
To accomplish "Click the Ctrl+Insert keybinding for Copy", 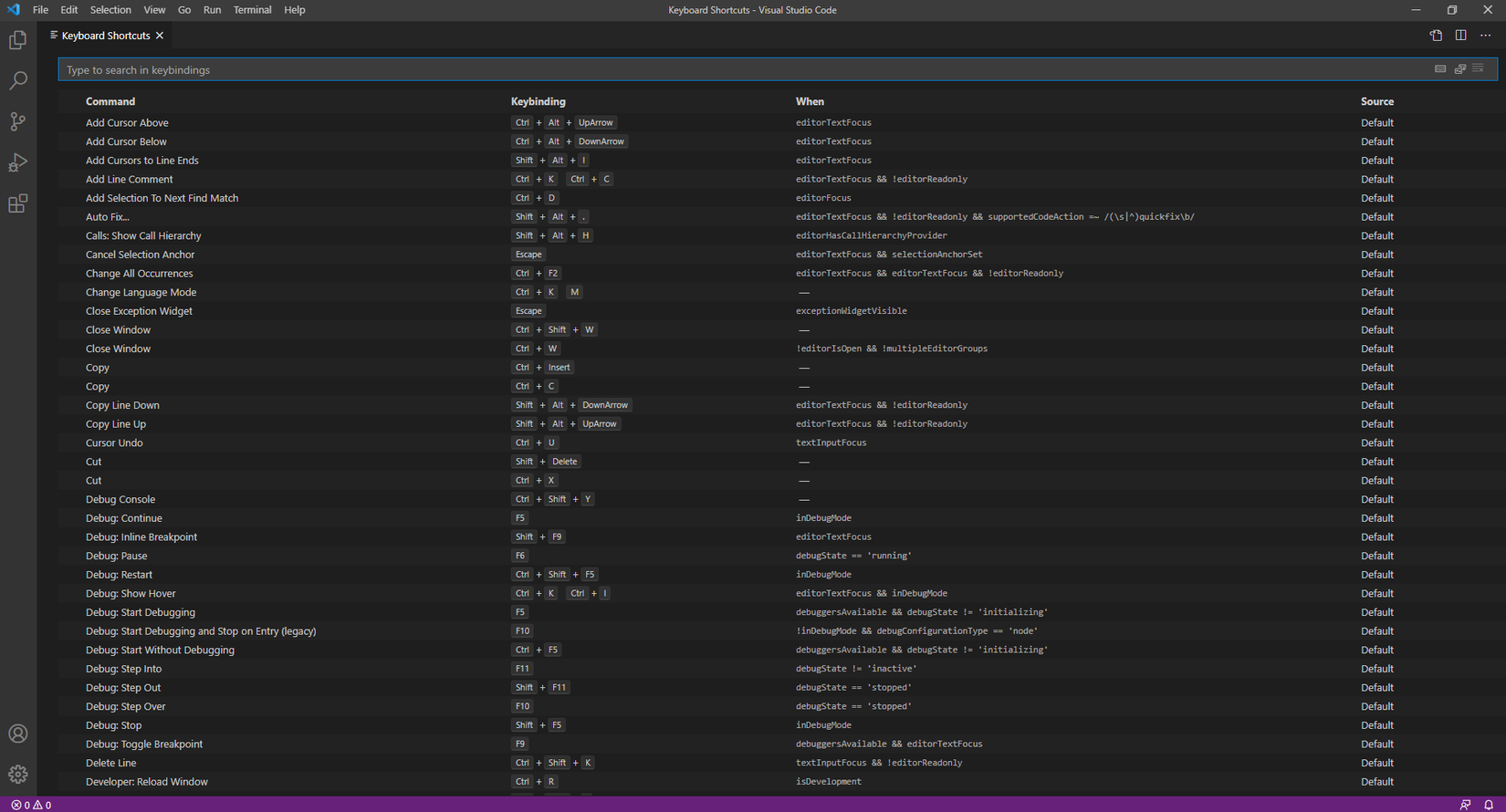I will coord(542,368).
